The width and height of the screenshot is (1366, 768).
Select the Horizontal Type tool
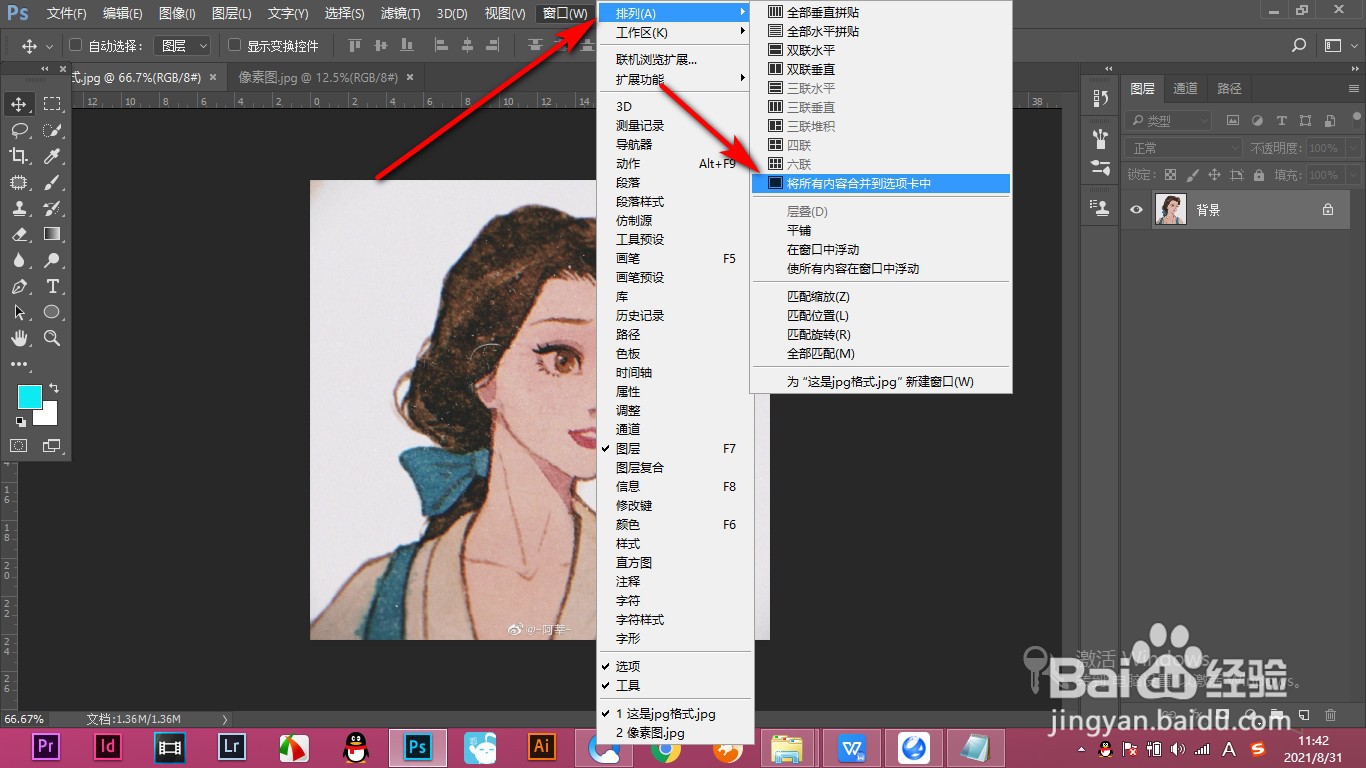click(52, 286)
